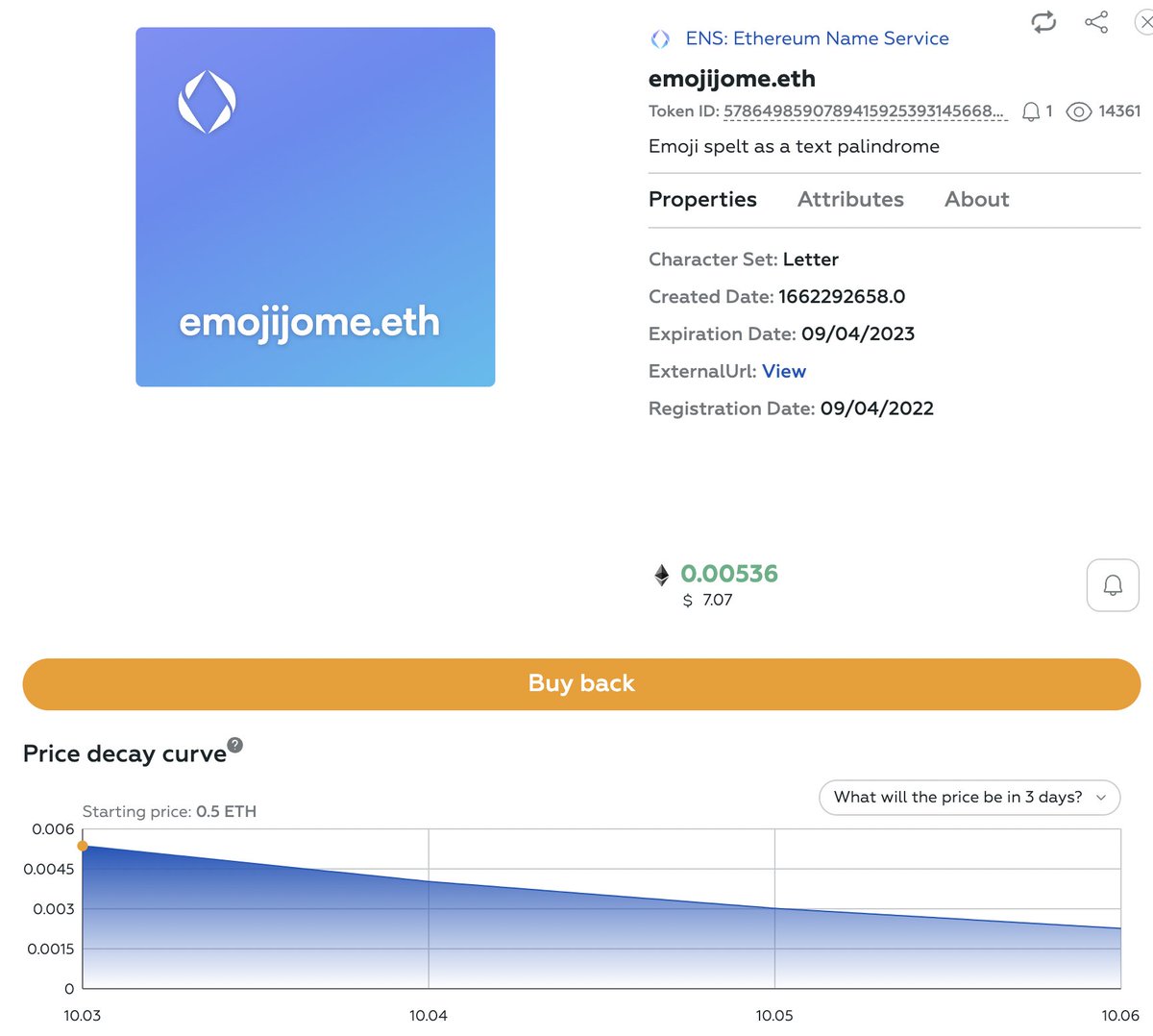Click the Price decay curve help icon
The width and height of the screenshot is (1153, 1036).
235,745
